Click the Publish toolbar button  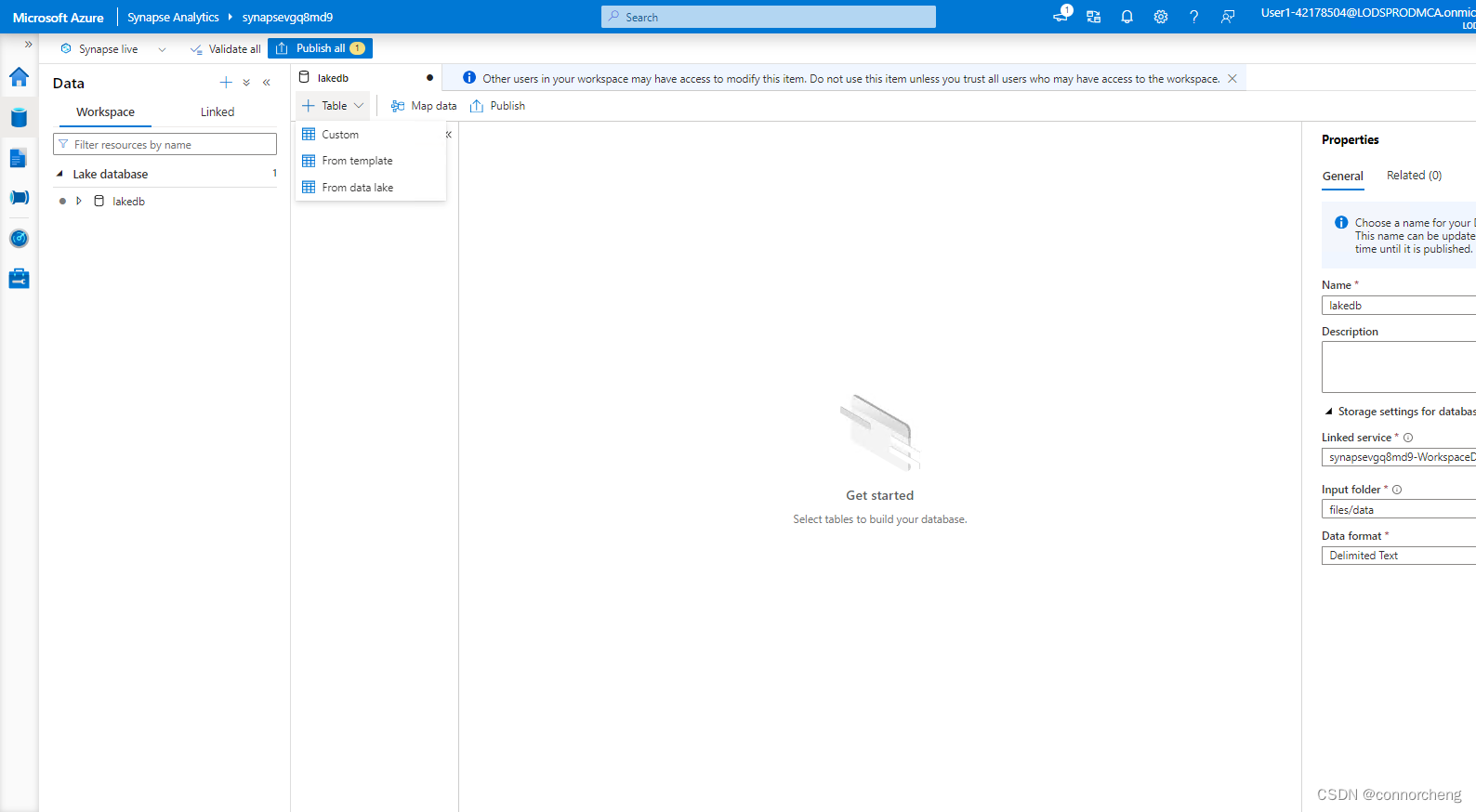click(x=498, y=106)
